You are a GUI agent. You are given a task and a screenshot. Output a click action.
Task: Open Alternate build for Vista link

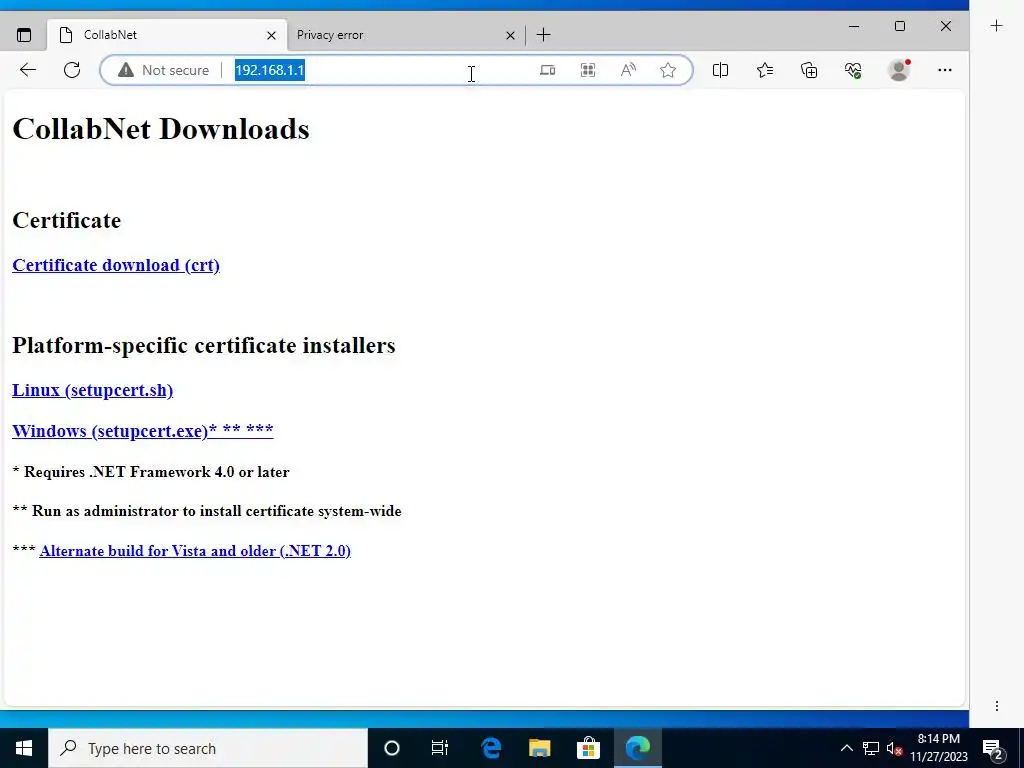[195, 551]
